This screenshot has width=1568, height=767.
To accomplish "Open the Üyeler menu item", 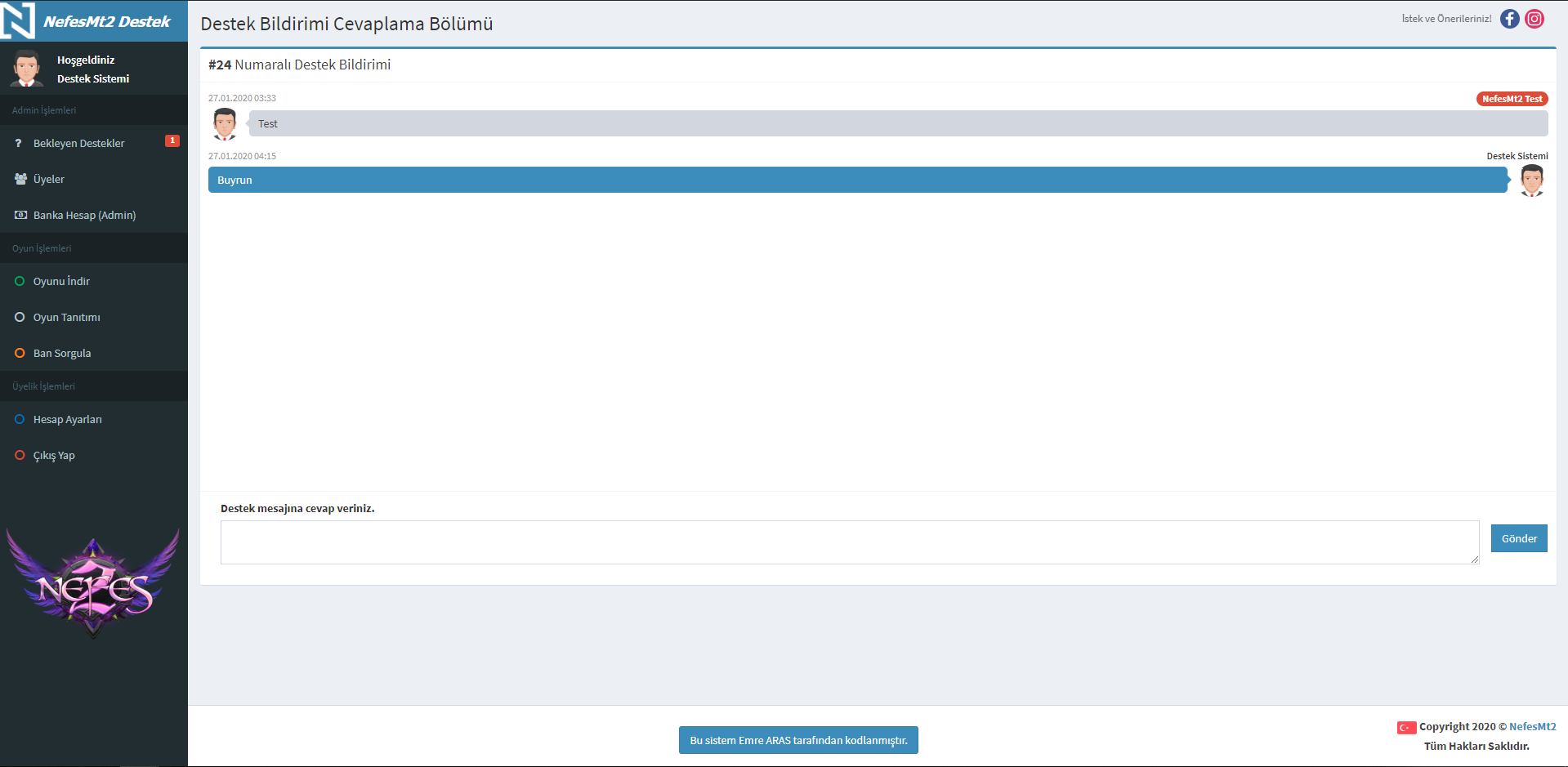I will click(94, 179).
